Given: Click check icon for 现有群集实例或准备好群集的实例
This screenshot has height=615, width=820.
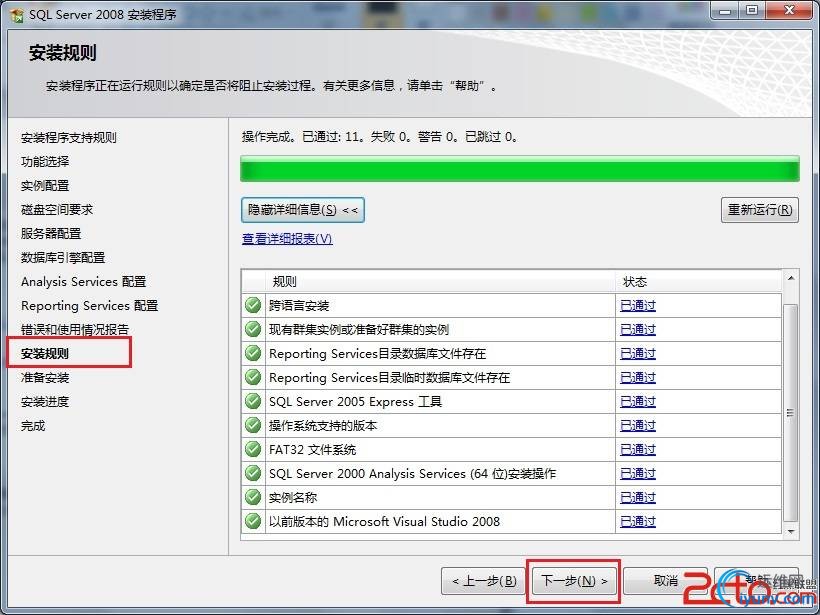Looking at the screenshot, I should (253, 329).
